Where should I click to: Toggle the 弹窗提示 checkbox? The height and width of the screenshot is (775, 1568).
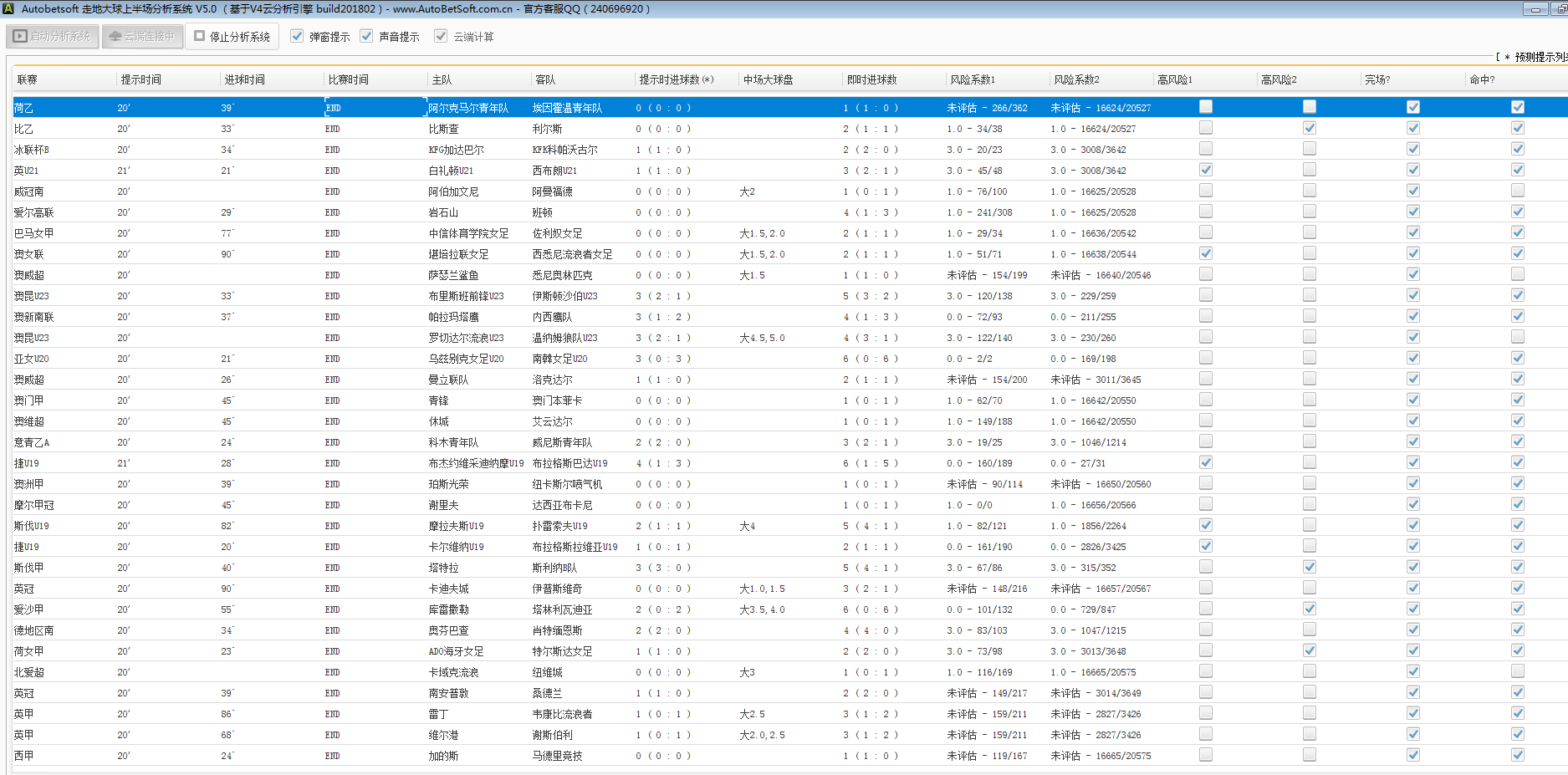(x=297, y=36)
